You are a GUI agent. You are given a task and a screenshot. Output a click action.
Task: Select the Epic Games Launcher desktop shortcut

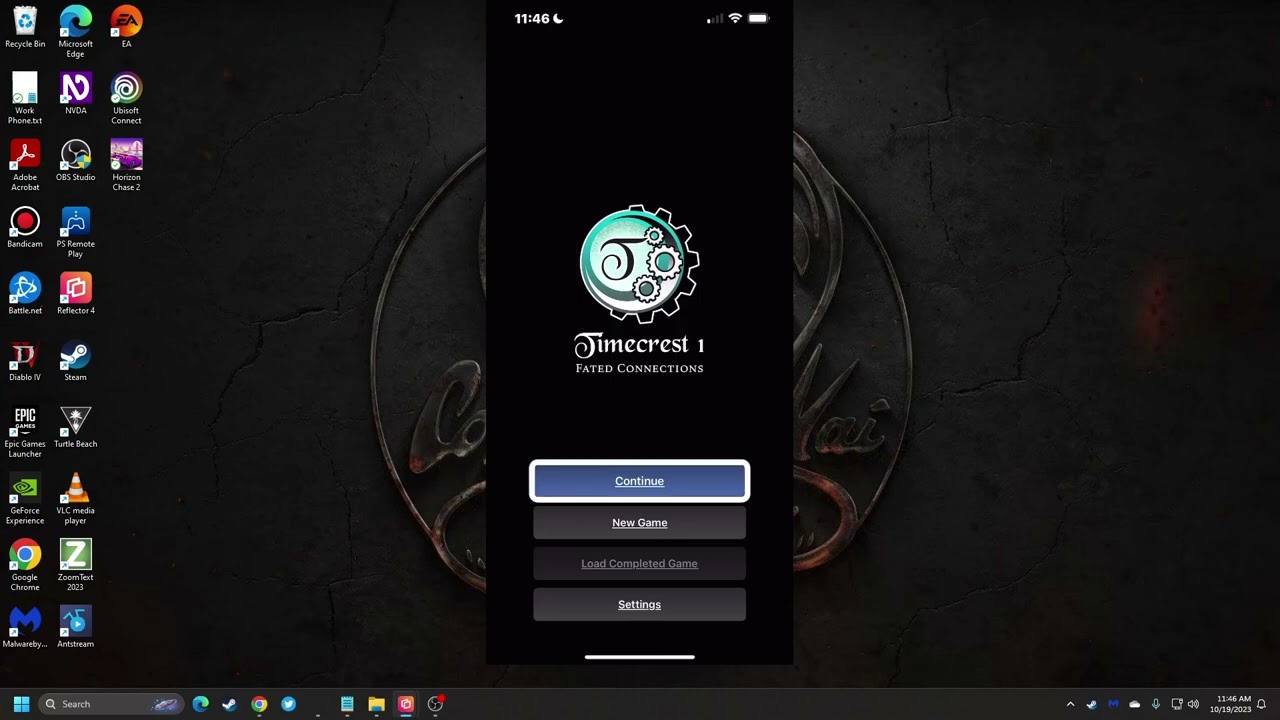[25, 432]
